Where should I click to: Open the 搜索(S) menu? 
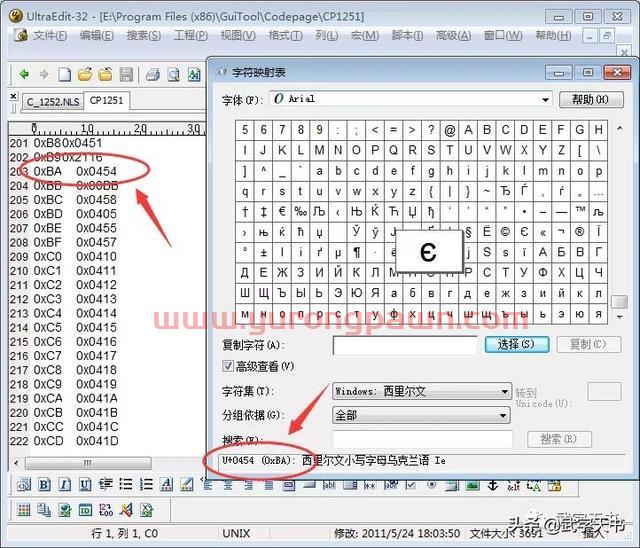[143, 35]
